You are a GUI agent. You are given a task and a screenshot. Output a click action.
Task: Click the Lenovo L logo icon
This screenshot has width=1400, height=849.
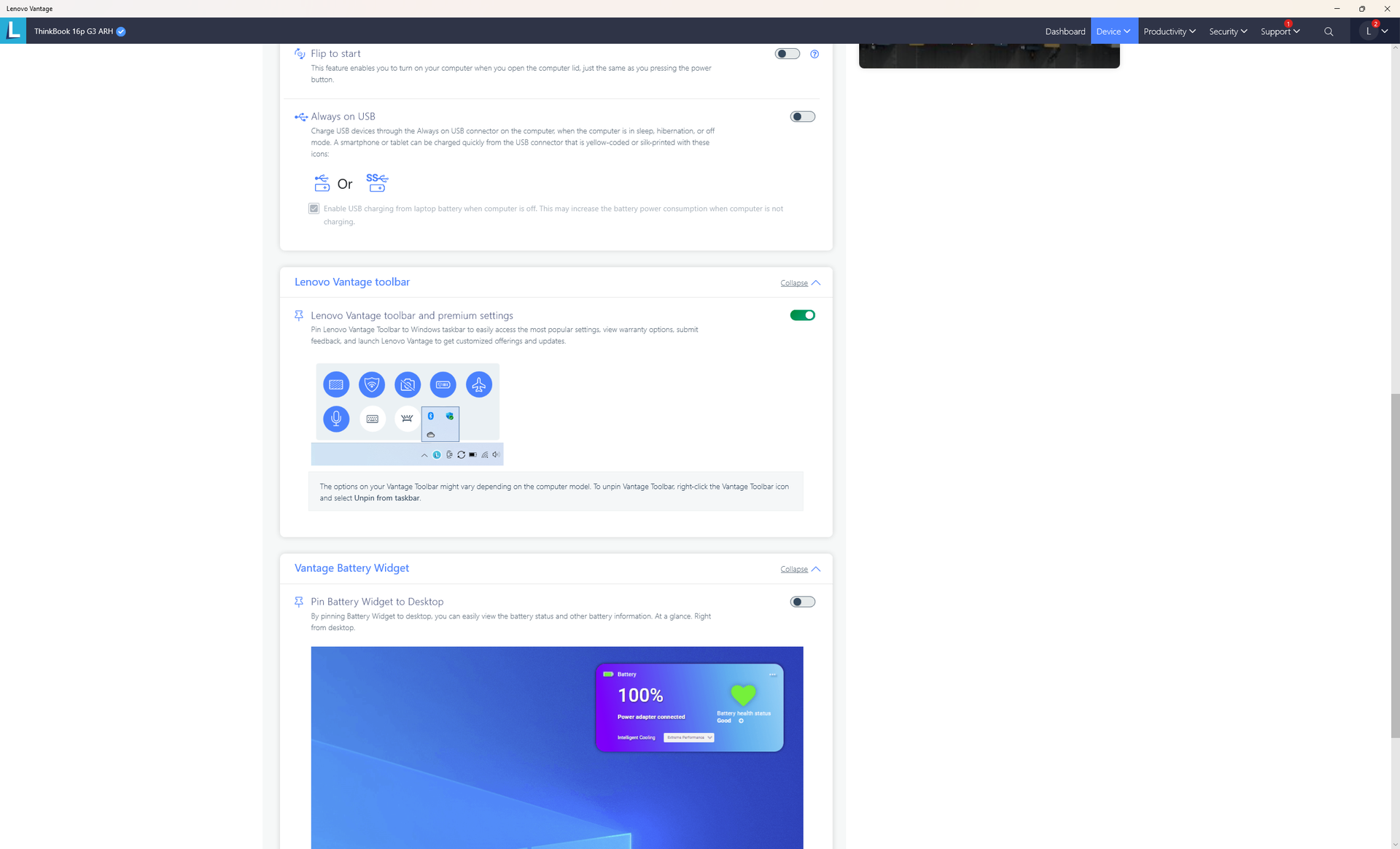13,31
